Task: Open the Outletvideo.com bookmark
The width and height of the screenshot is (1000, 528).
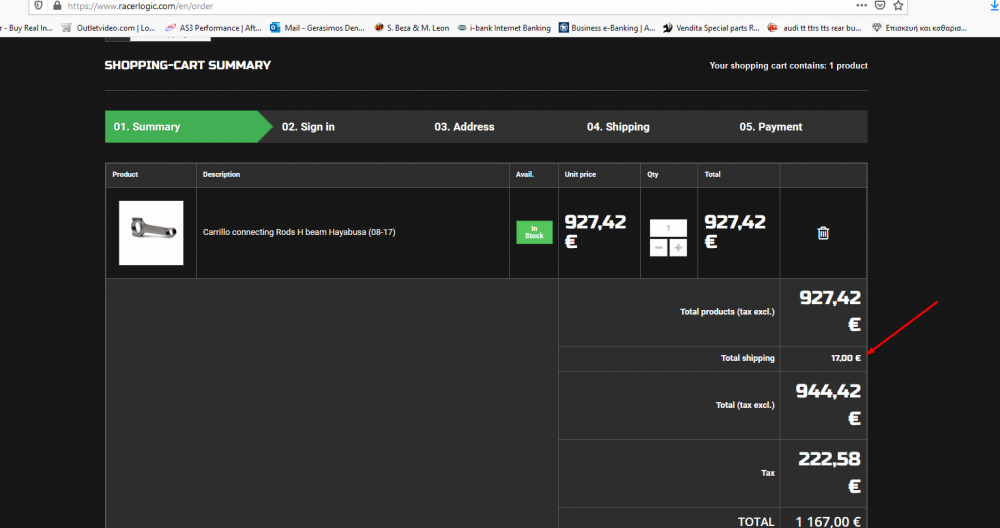Action: [x=108, y=28]
